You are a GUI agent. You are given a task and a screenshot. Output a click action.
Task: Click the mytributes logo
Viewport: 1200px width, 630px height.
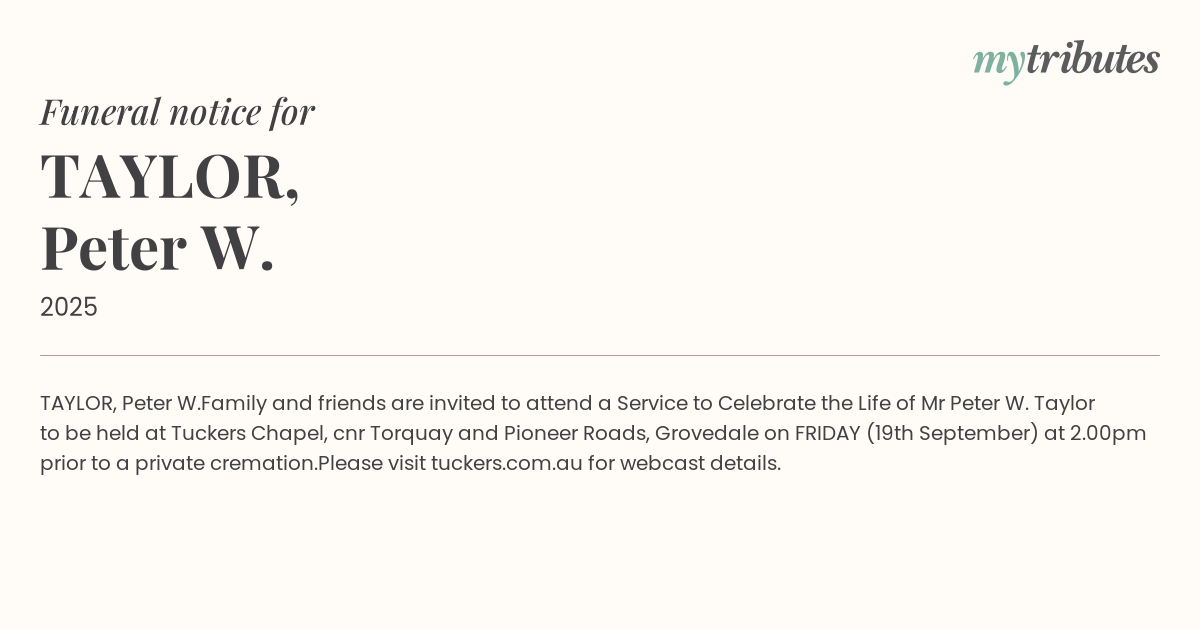click(1065, 60)
